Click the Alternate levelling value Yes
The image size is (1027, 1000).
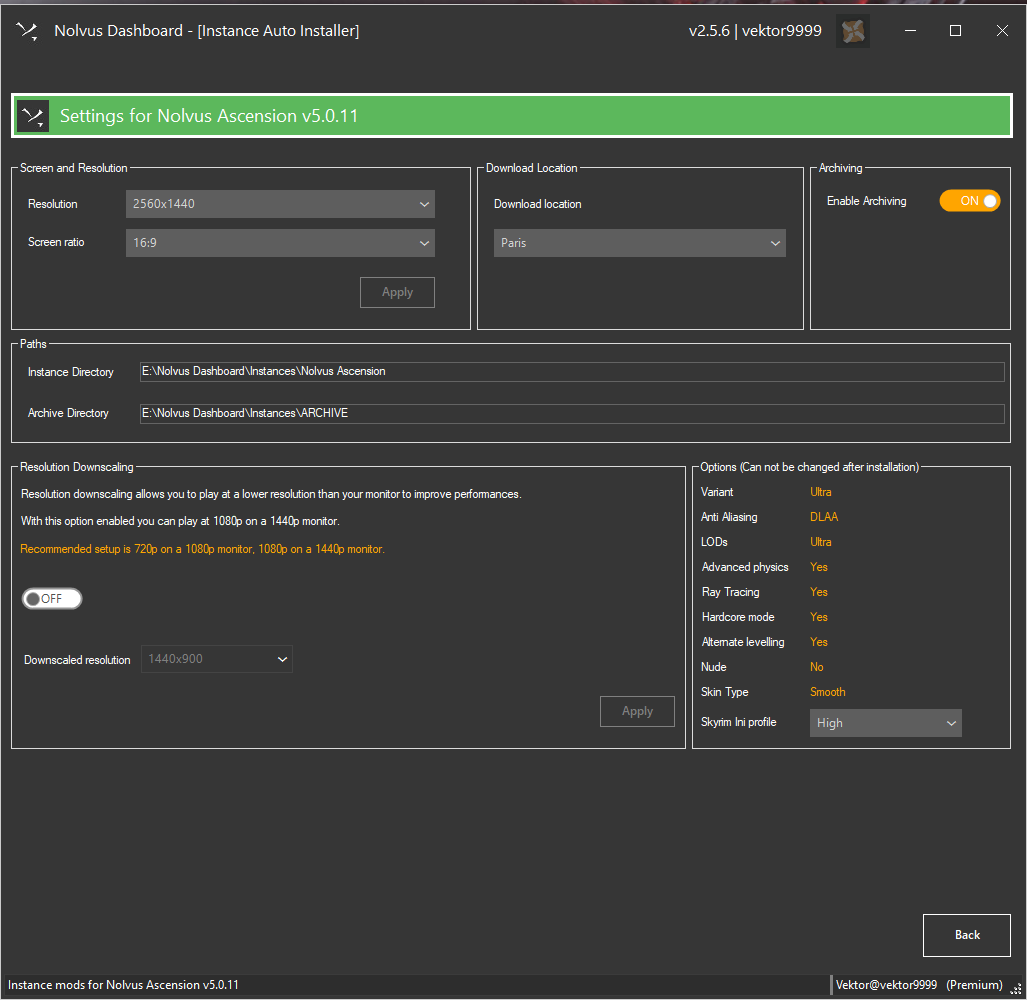tap(819, 642)
